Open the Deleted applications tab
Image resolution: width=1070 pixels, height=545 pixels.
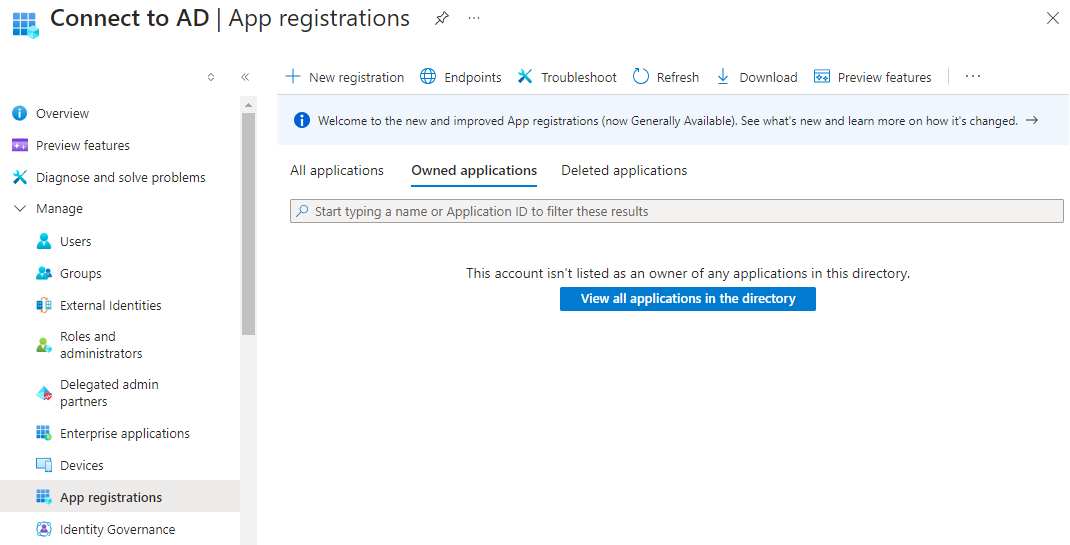pyautogui.click(x=624, y=171)
